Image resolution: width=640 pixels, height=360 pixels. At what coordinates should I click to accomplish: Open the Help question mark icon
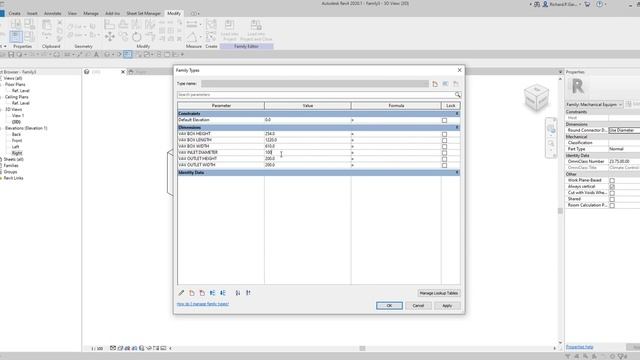(599, 4)
